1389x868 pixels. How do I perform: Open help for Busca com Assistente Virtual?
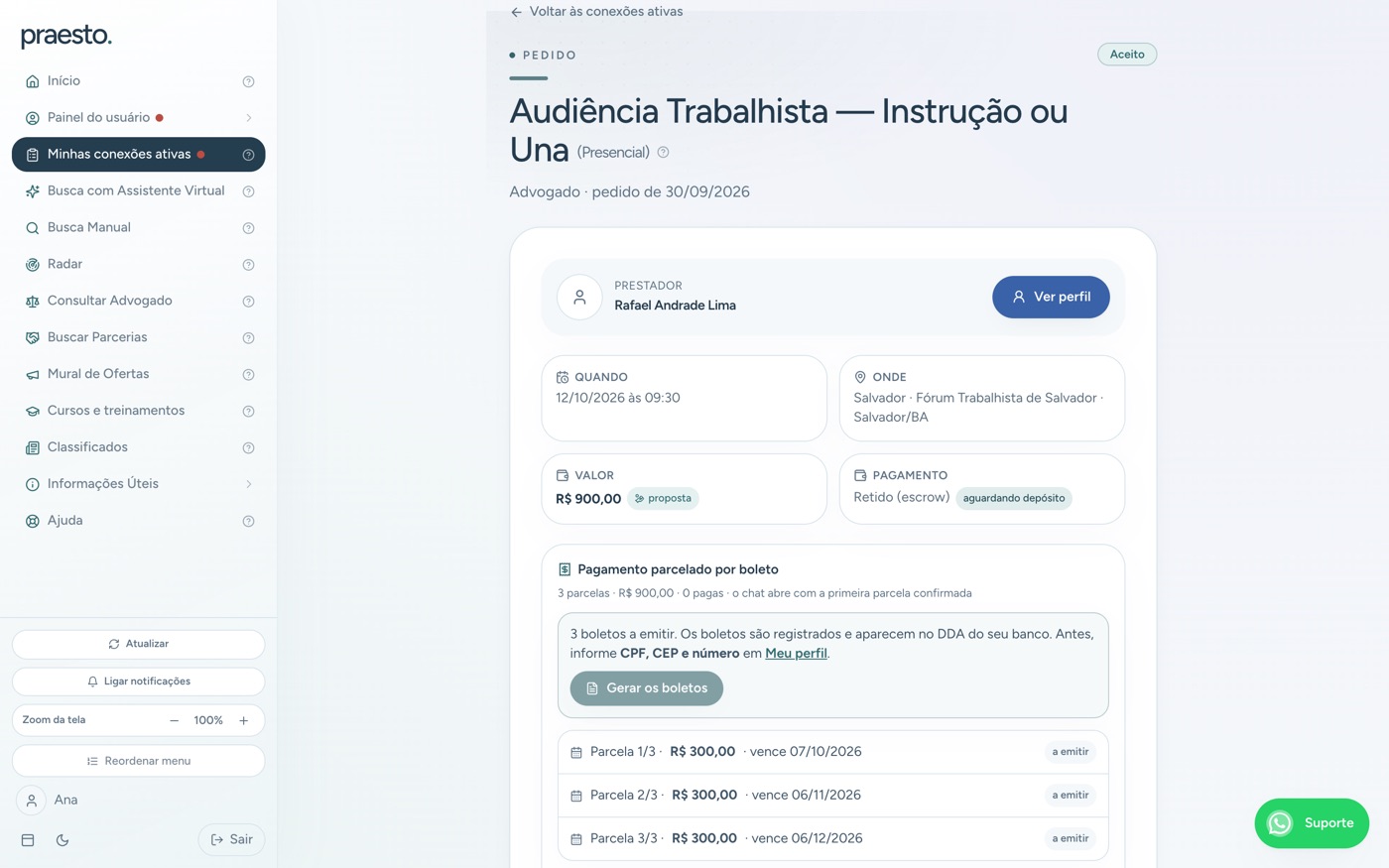coord(248,191)
